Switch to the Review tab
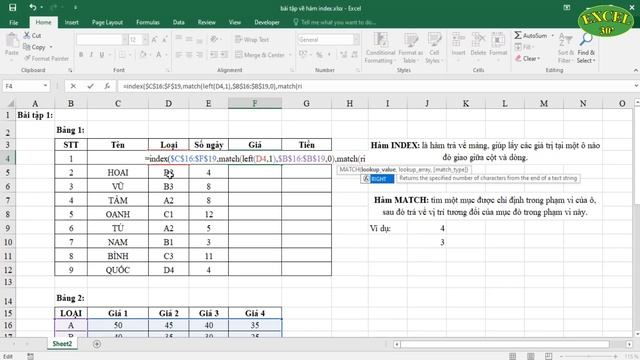640x360 pixels. click(x=207, y=22)
